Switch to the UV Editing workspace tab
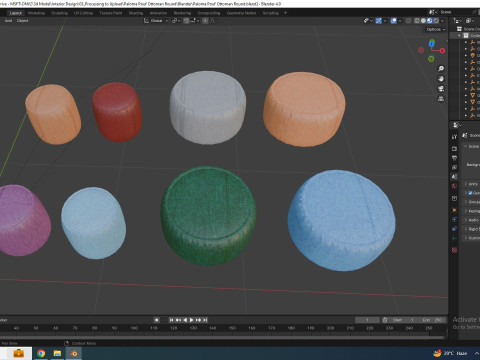The width and height of the screenshot is (480, 360). click(x=83, y=13)
